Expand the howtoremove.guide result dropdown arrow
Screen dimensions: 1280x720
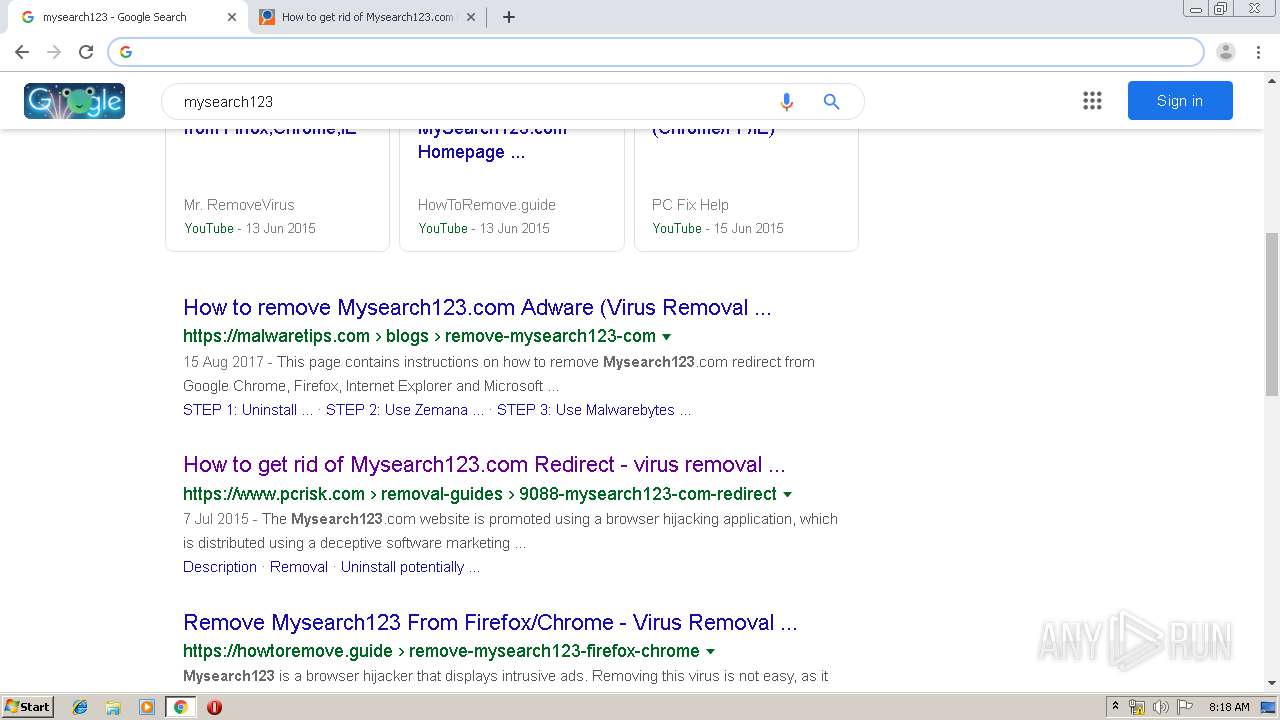(x=711, y=652)
